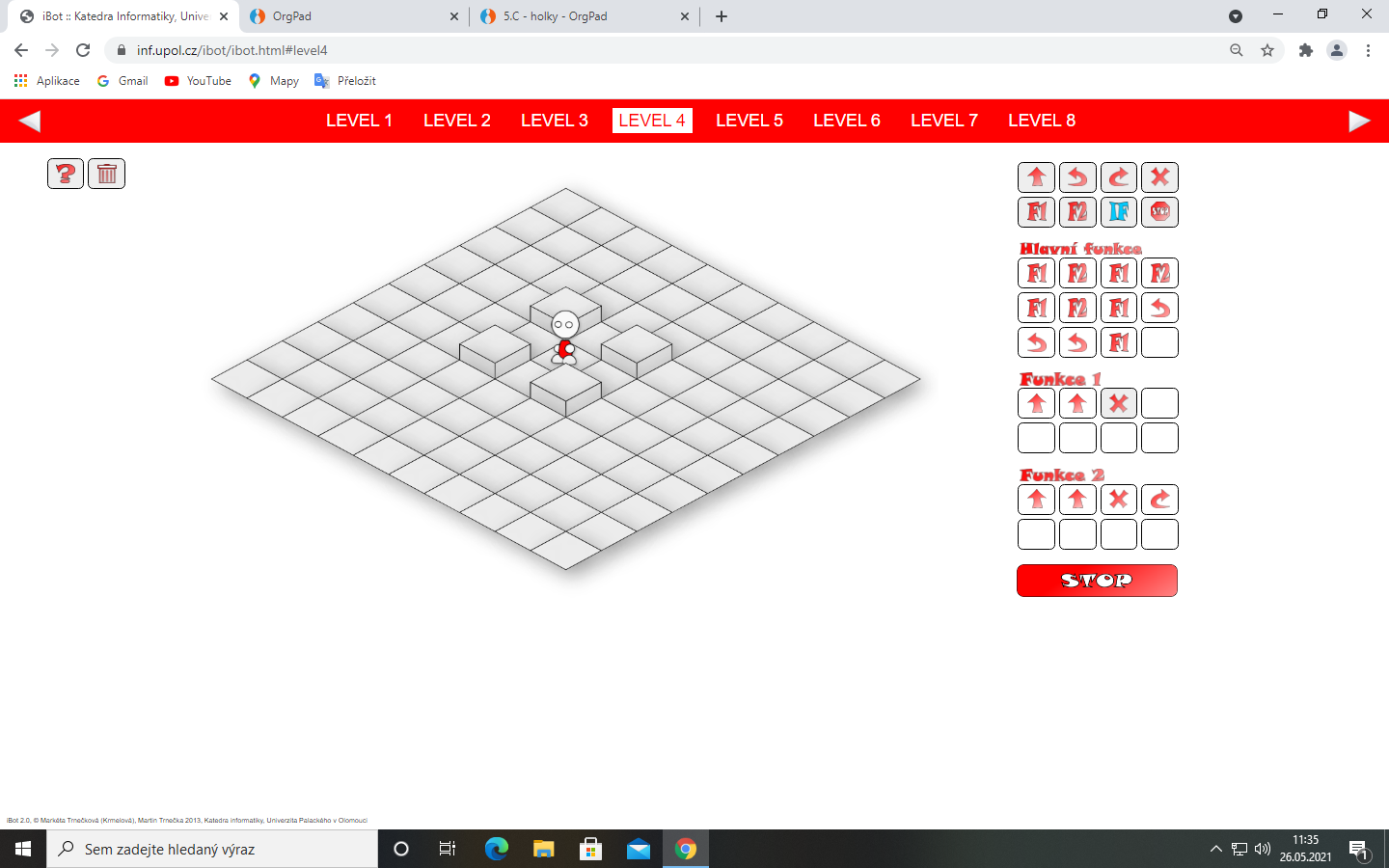The height and width of the screenshot is (868, 1389).
Task: Select the turn left command in palette
Action: [1077, 177]
